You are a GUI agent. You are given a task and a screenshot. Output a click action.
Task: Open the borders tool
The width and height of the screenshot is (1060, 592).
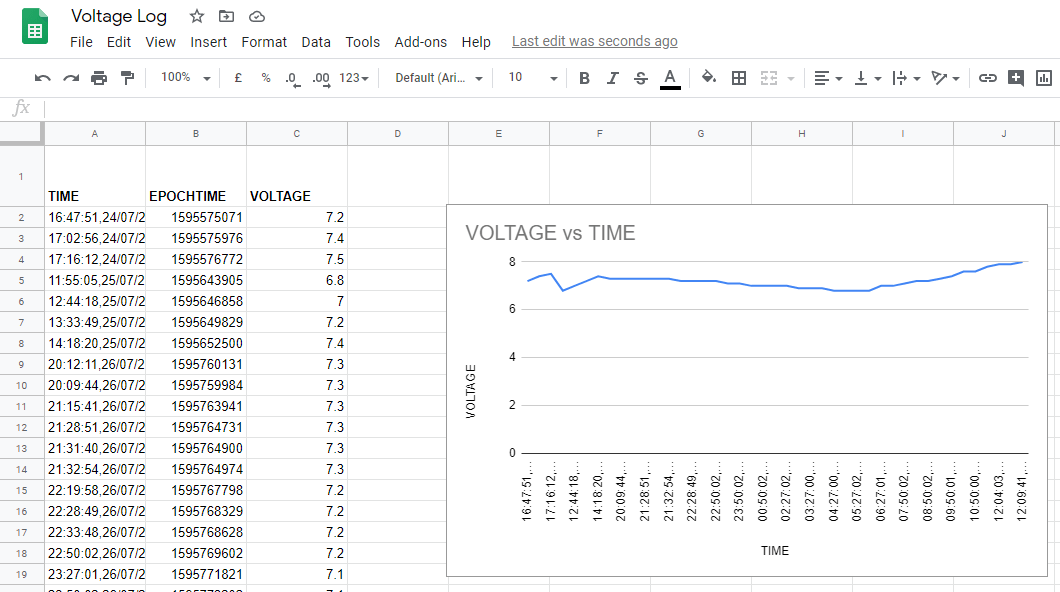coord(739,78)
